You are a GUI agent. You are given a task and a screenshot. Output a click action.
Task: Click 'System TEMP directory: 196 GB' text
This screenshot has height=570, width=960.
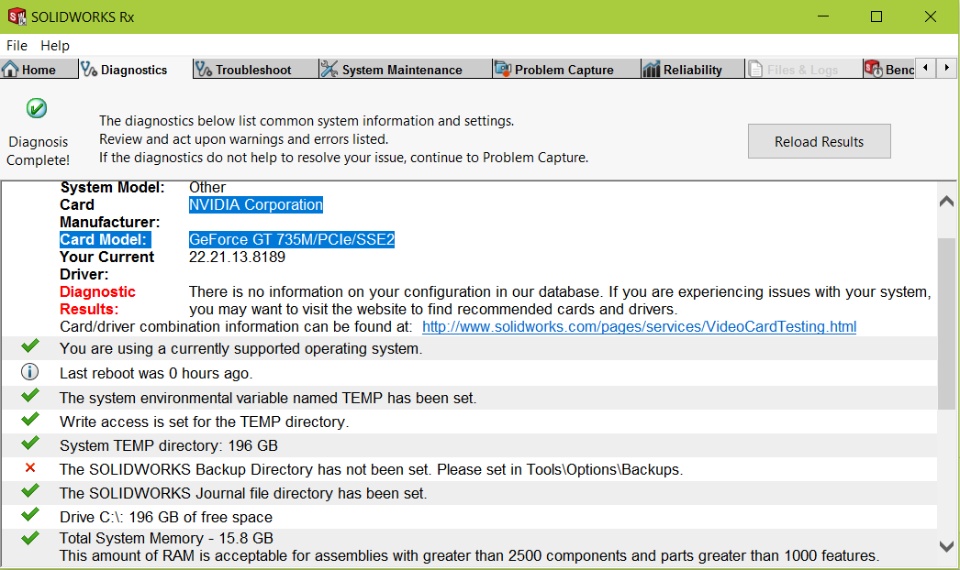[x=168, y=446]
